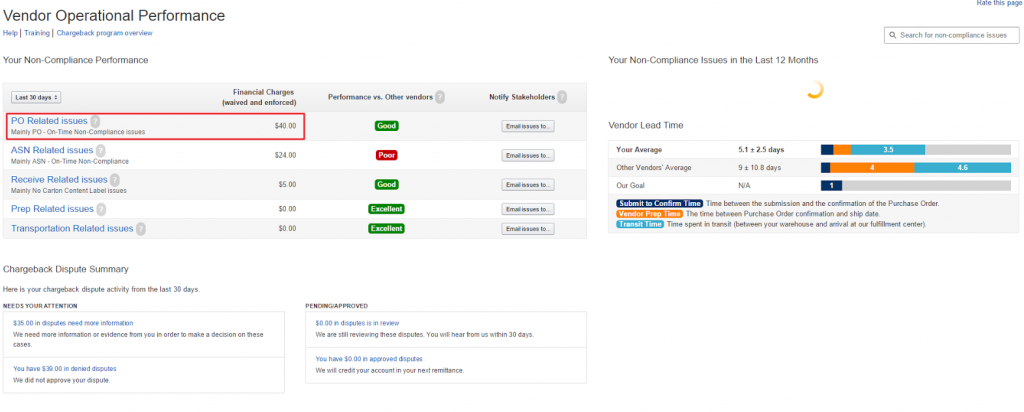Click the Your Average transit time bar segment
Screen dimensions: 1024x412
tap(888, 150)
